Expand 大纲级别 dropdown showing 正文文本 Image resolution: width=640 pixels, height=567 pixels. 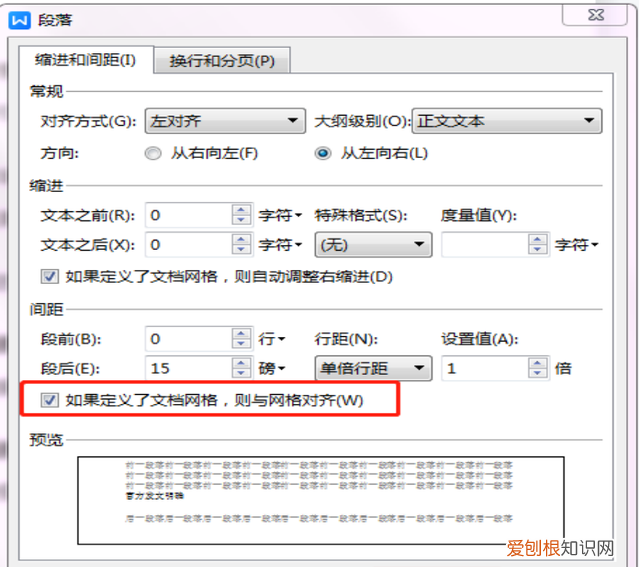(x=507, y=121)
